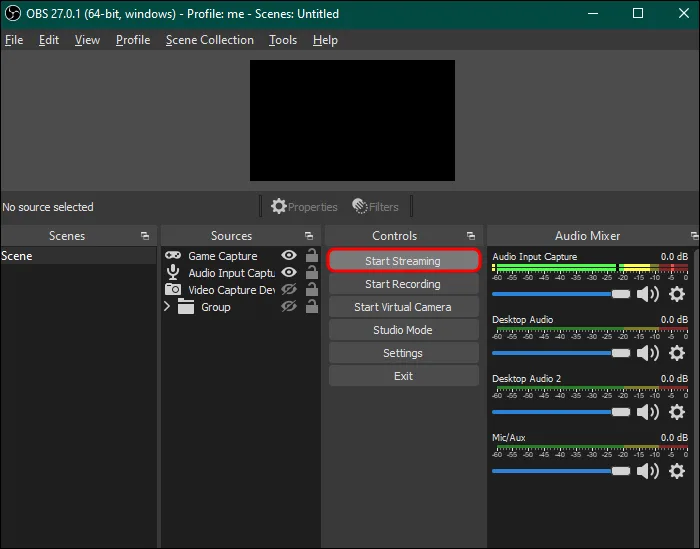The height and width of the screenshot is (549, 700).
Task: Click the Desktop Audio 2 mixer label
Action: (x=526, y=378)
